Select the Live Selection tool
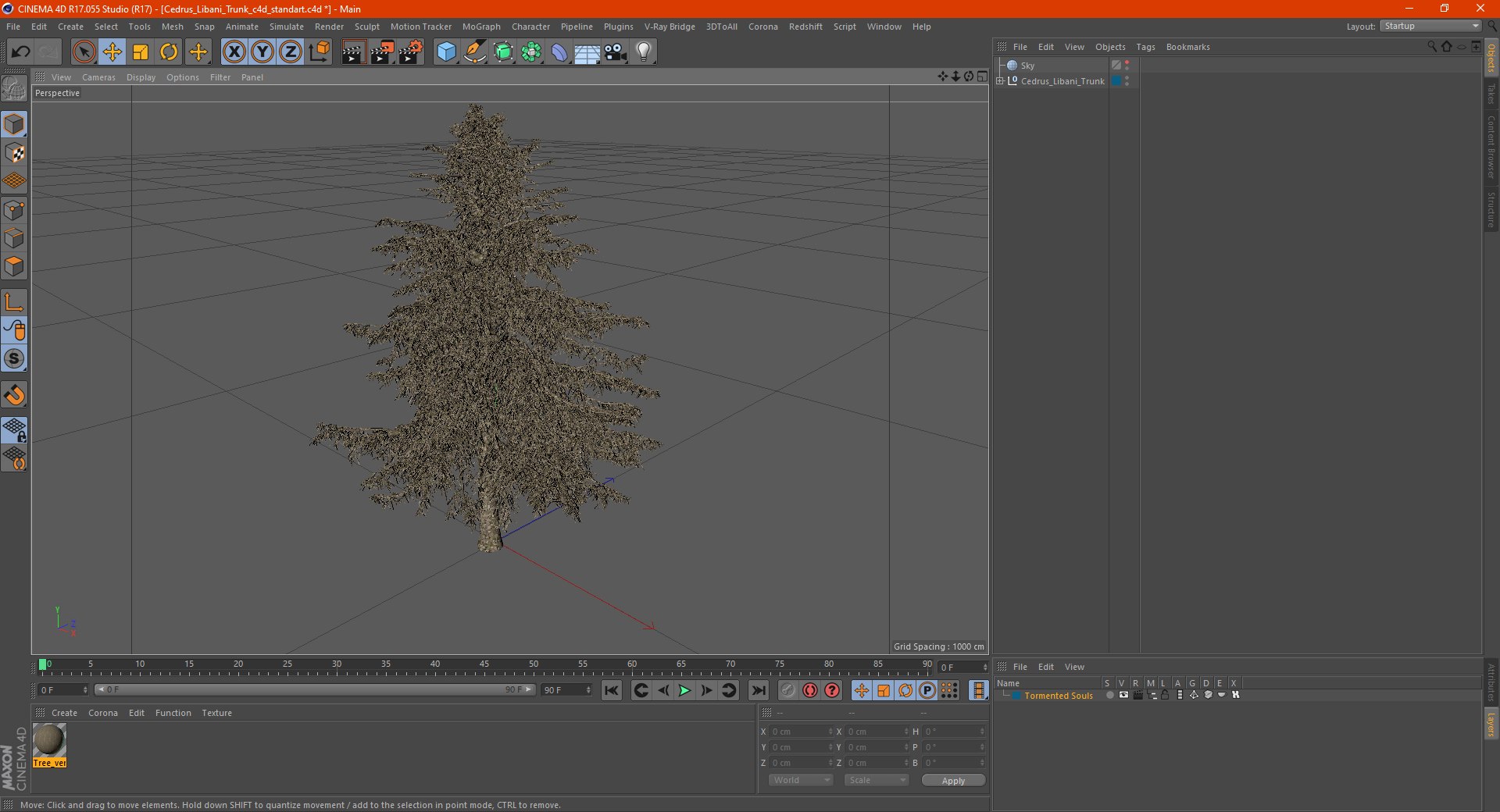The width and height of the screenshot is (1500, 812). tap(84, 52)
